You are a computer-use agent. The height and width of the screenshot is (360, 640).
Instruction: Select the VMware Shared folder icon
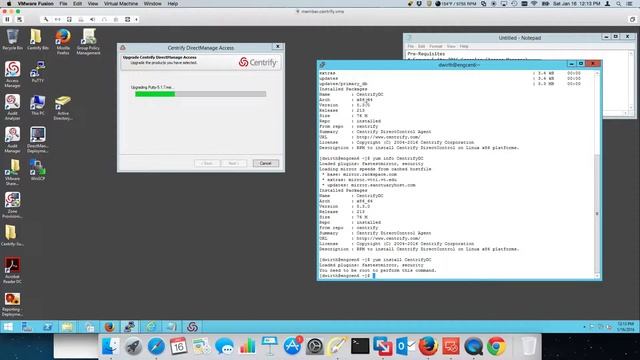click(12, 172)
